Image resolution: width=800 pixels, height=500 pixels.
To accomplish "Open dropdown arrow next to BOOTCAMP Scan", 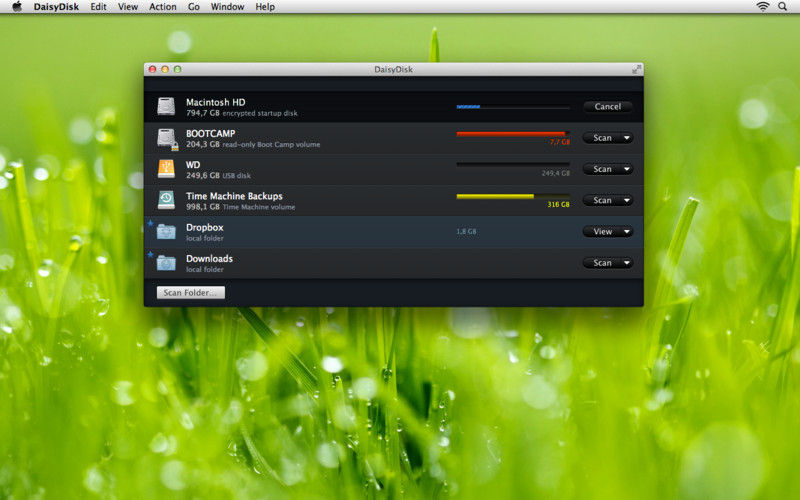I will pos(627,138).
